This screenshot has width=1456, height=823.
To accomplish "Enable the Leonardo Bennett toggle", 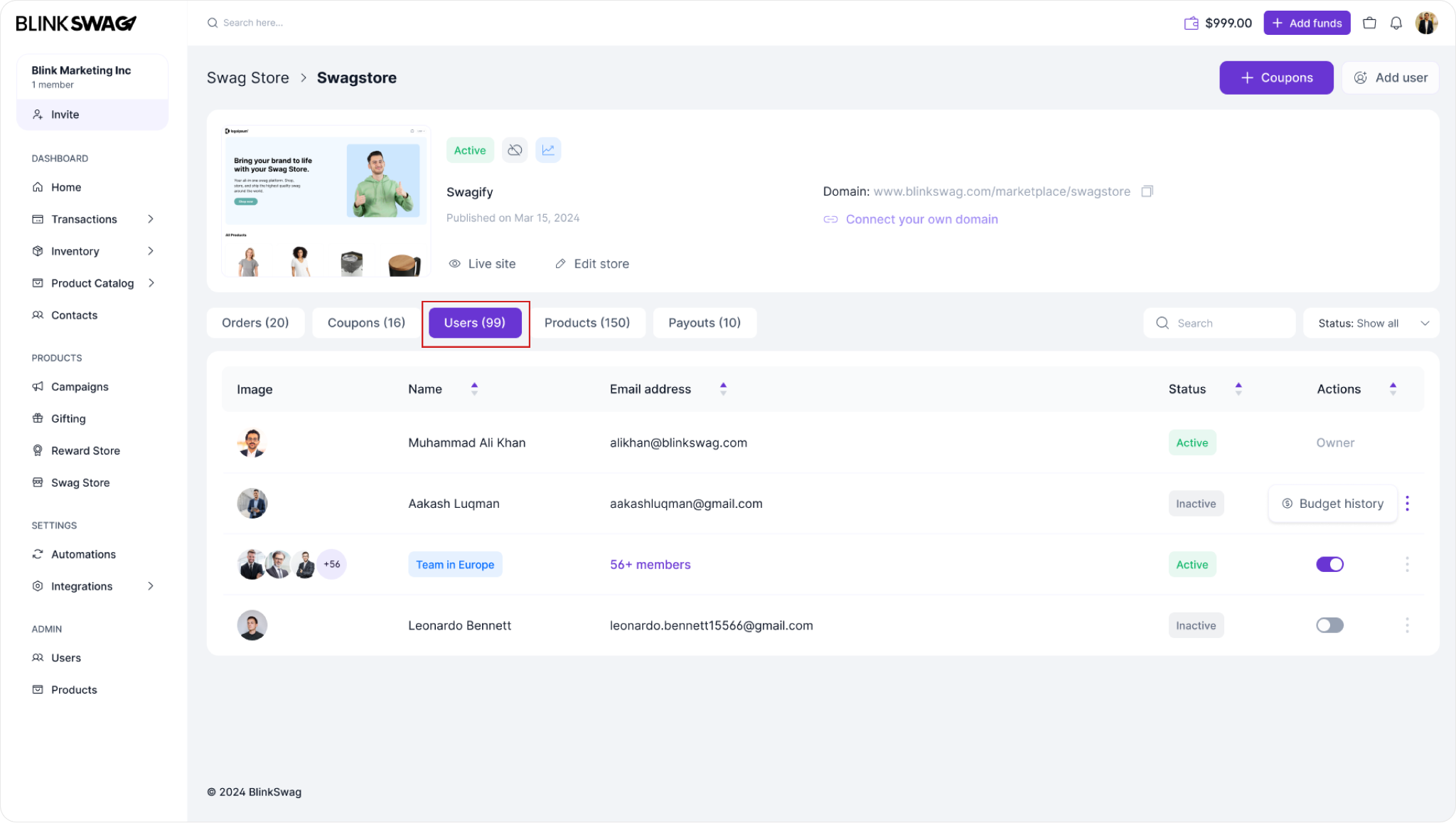I will click(x=1329, y=625).
